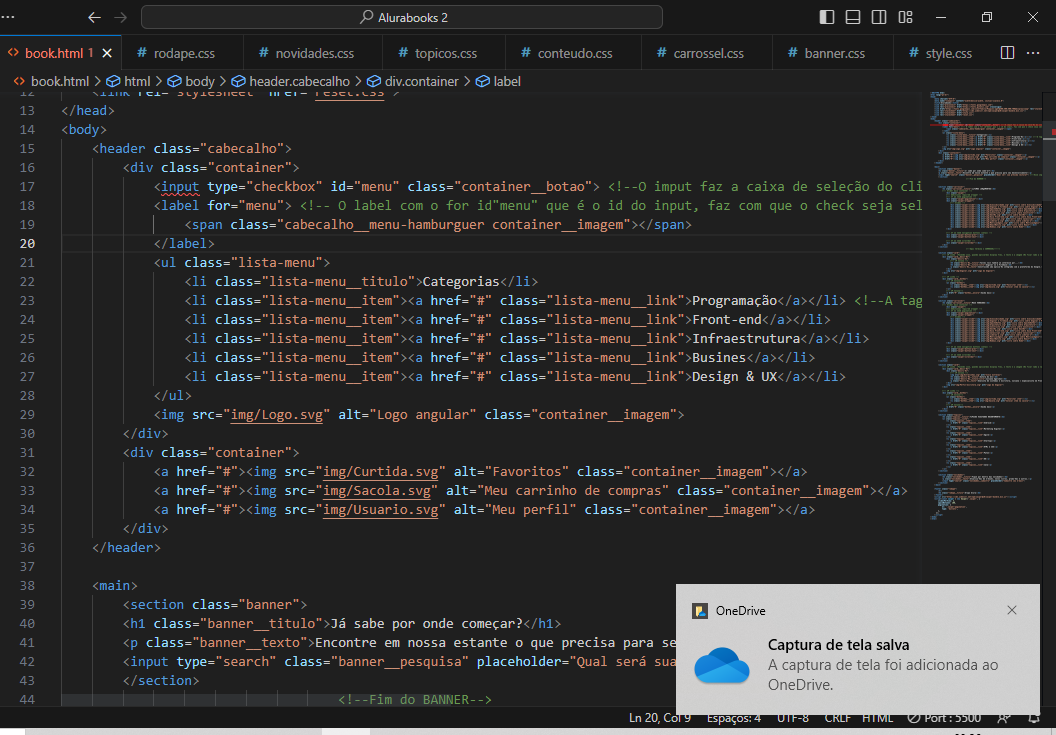This screenshot has height=735, width=1056.
Task: Open customize layout icon
Action: 905,18
